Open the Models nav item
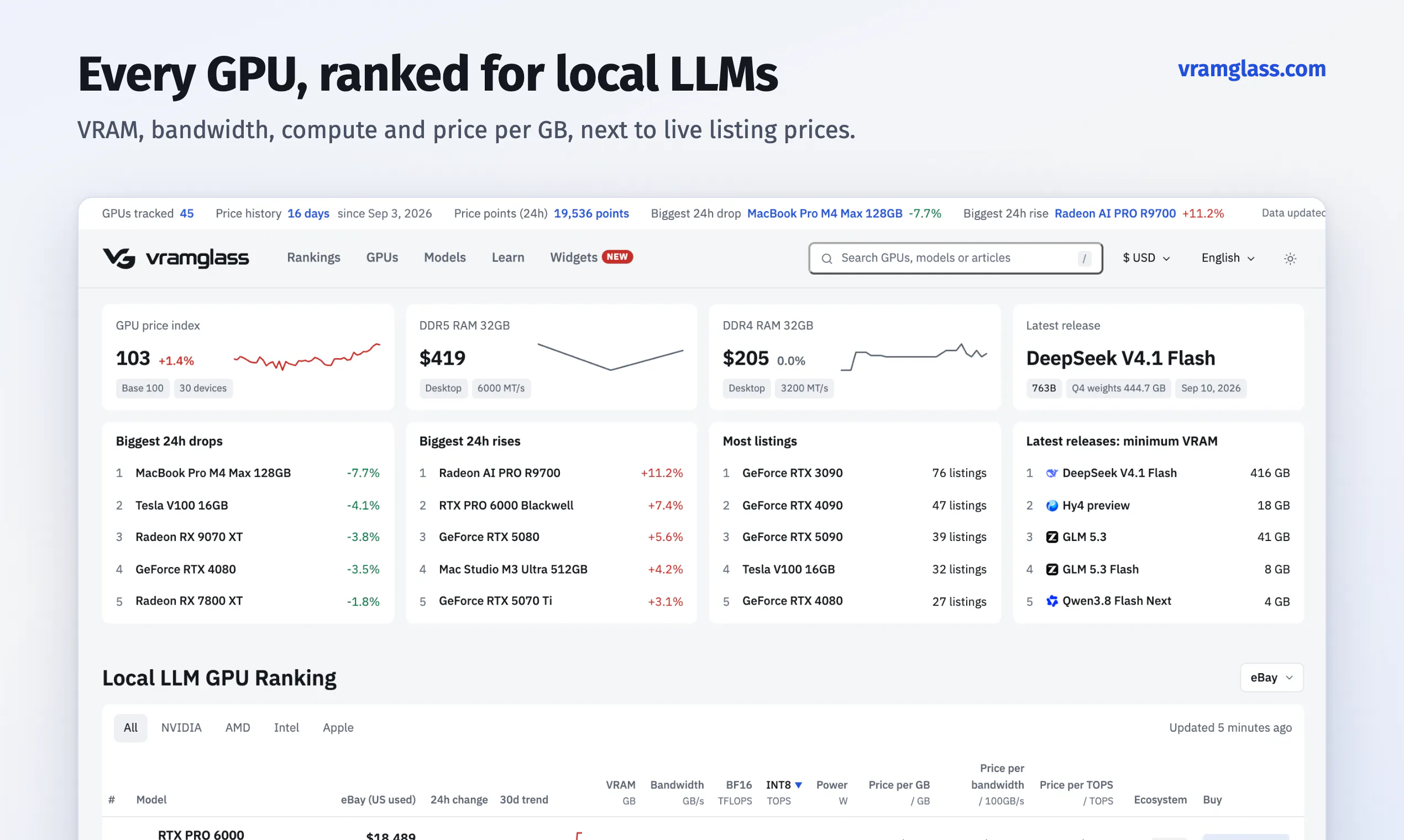 445,258
